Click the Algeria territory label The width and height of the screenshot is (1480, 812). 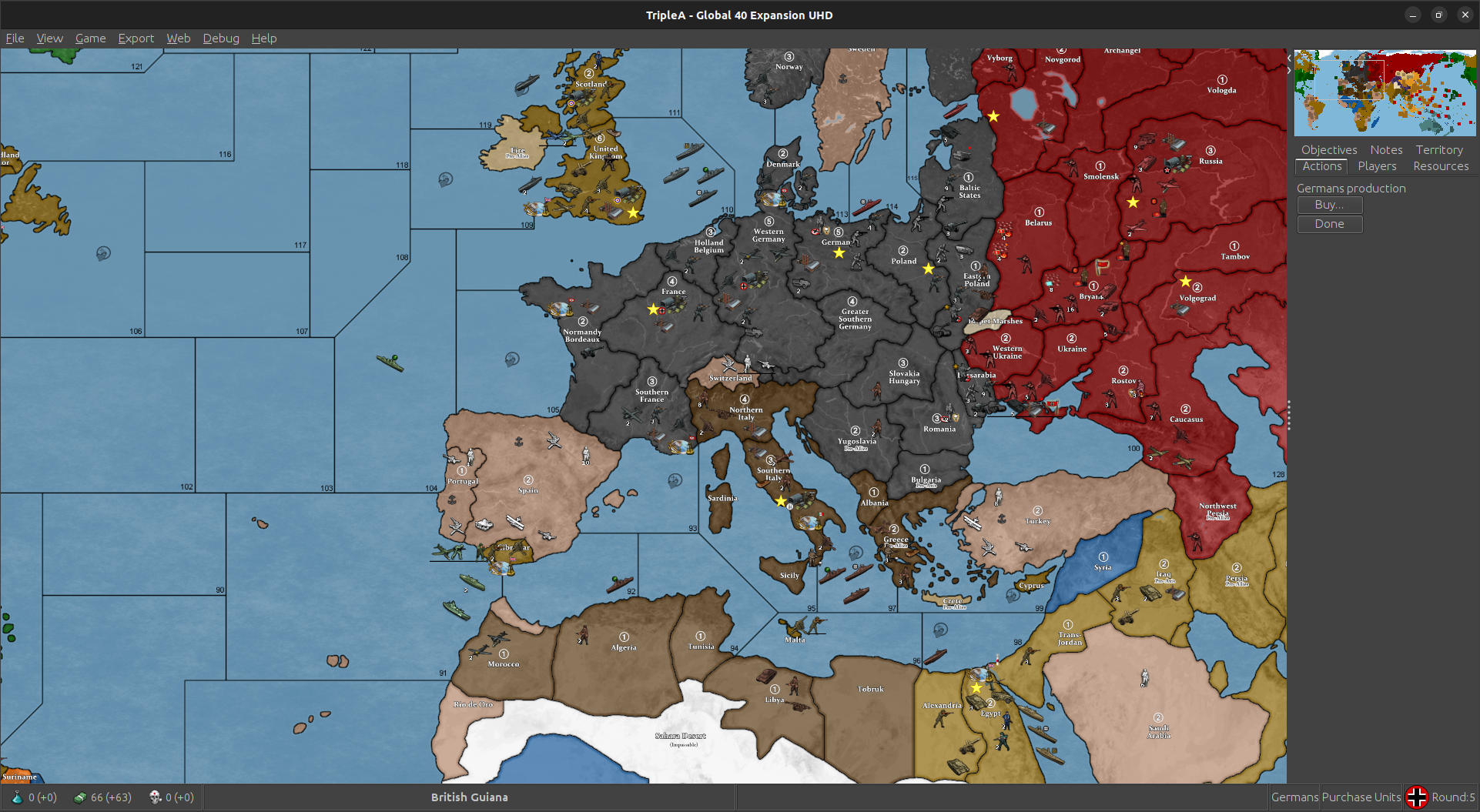[x=624, y=648]
